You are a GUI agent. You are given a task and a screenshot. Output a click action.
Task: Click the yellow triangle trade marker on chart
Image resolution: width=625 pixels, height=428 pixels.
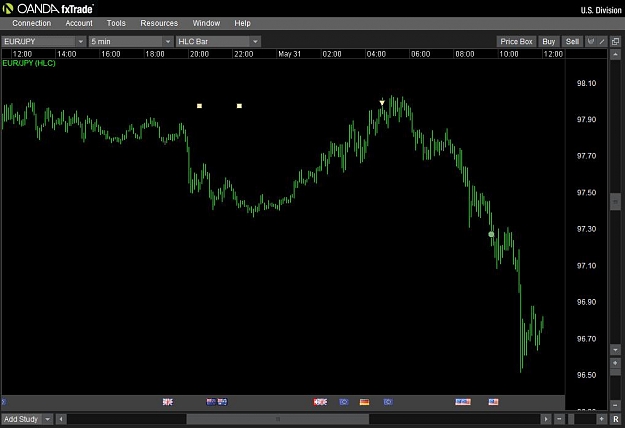pyautogui.click(x=382, y=102)
